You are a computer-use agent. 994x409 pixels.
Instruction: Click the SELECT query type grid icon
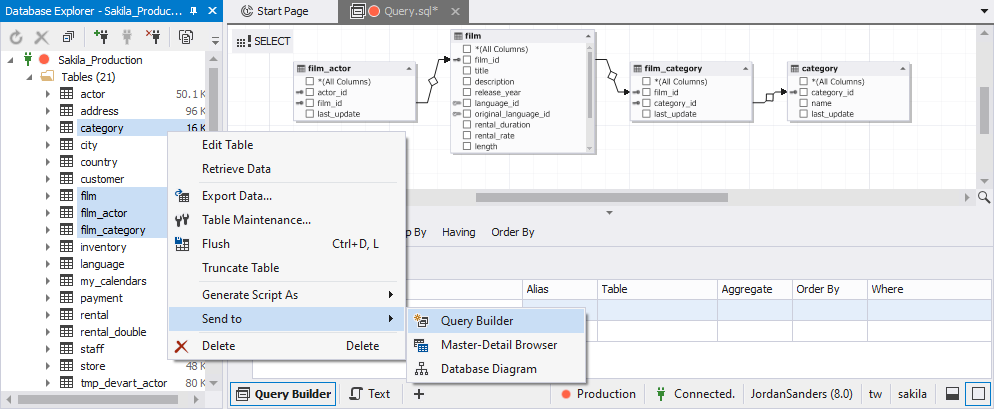coord(243,42)
